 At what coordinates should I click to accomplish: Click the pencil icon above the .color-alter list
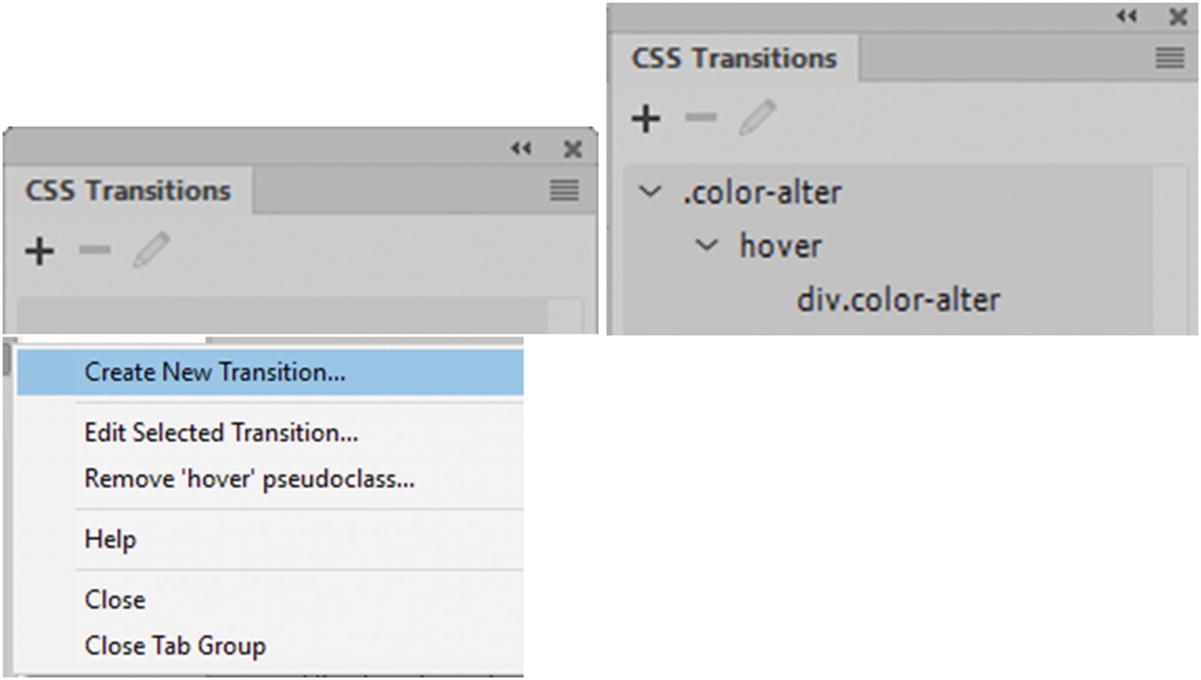(758, 118)
